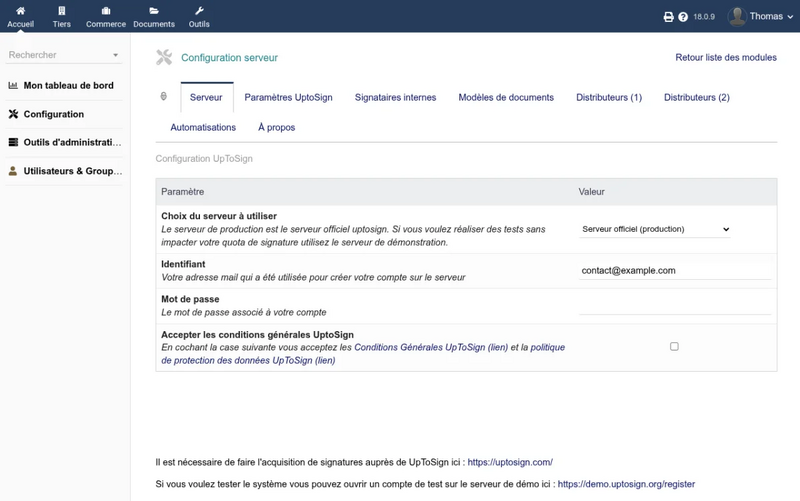The image size is (800, 501).
Task: Click the Mot de passe field
Action: pyautogui.click(x=675, y=306)
